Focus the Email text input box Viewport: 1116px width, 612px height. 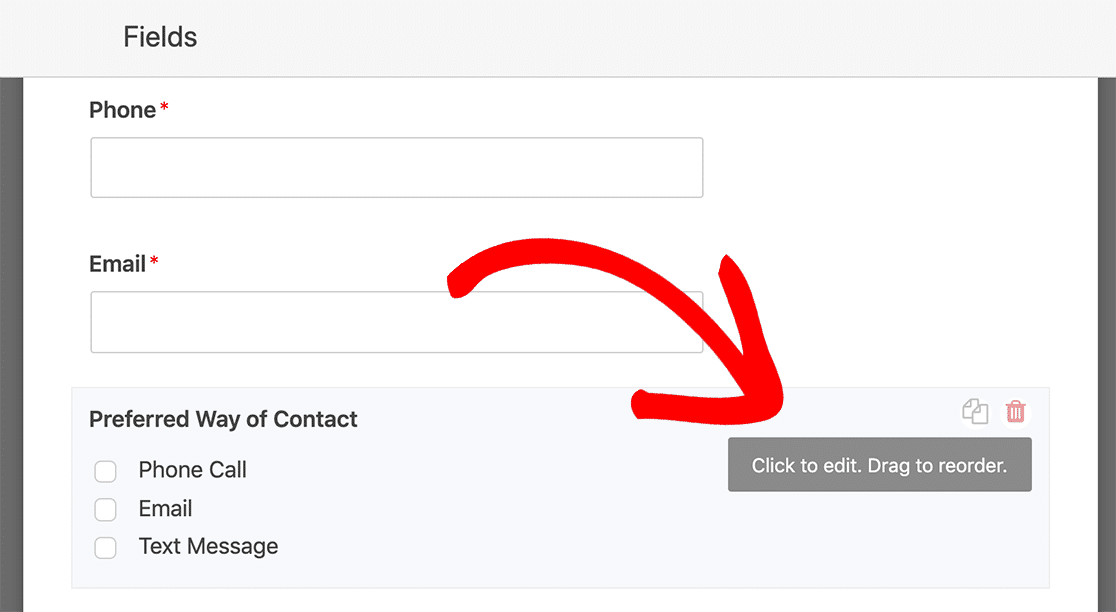point(396,322)
